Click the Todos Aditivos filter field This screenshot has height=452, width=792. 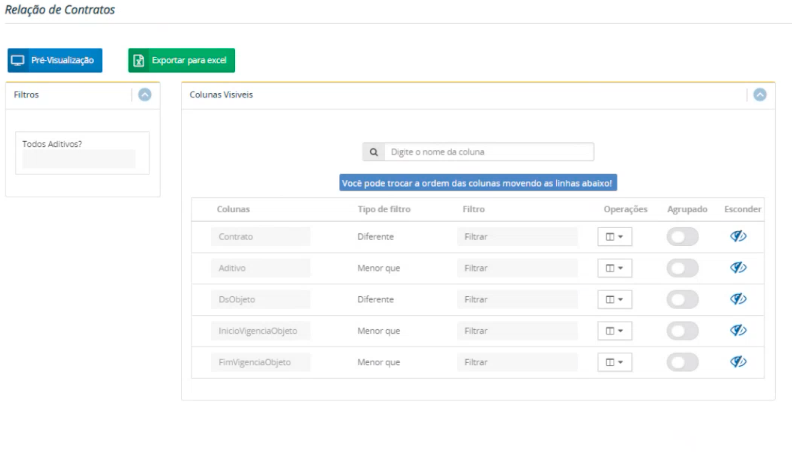click(x=79, y=159)
